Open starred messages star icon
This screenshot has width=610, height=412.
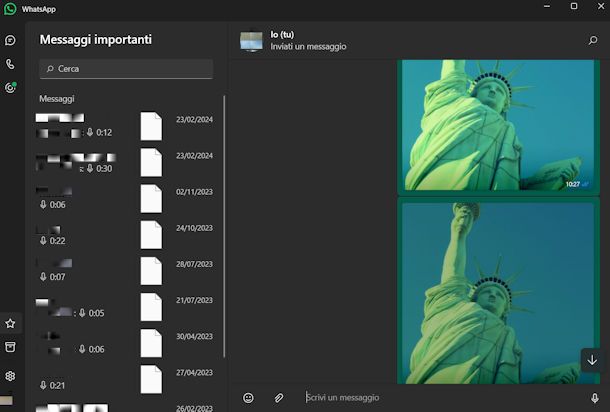(x=10, y=323)
